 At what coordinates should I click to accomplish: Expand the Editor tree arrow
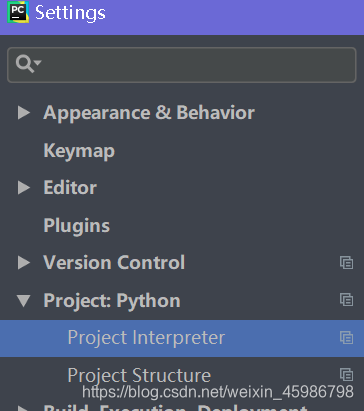click(x=24, y=188)
